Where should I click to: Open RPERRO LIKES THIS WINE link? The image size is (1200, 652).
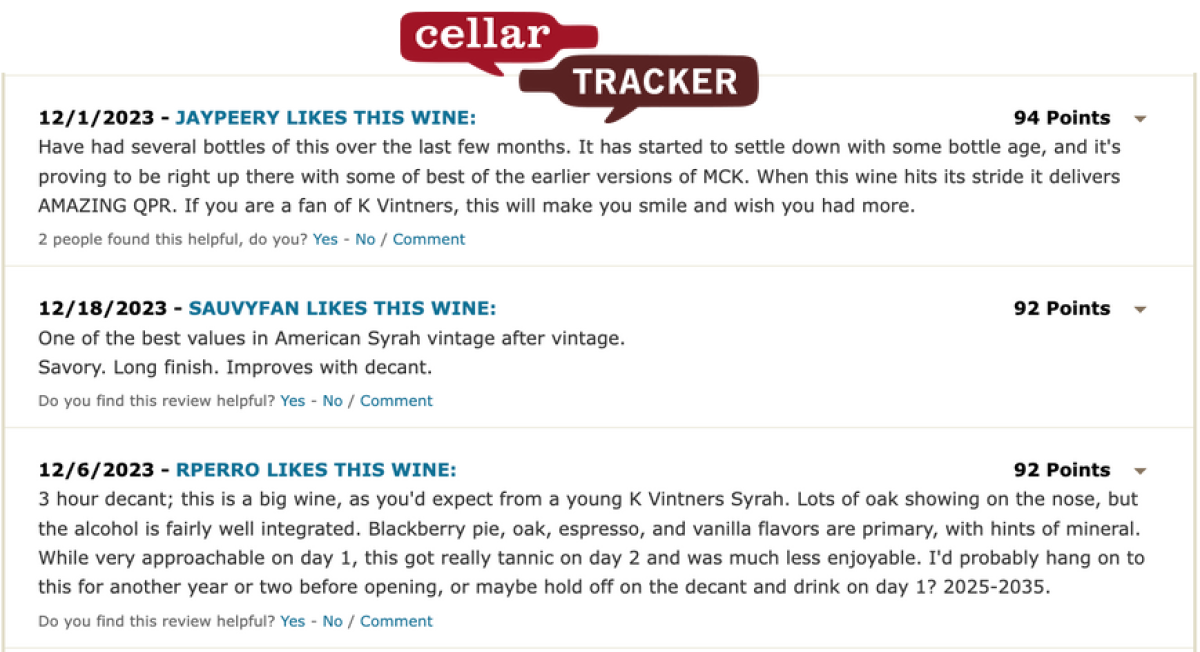(316, 470)
